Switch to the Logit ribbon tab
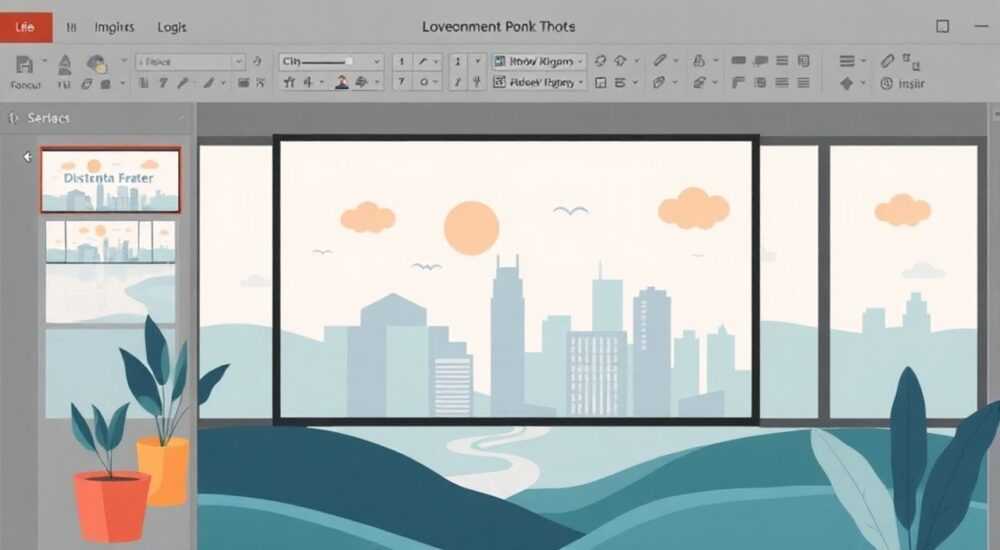Image resolution: width=1000 pixels, height=550 pixels. point(172,27)
